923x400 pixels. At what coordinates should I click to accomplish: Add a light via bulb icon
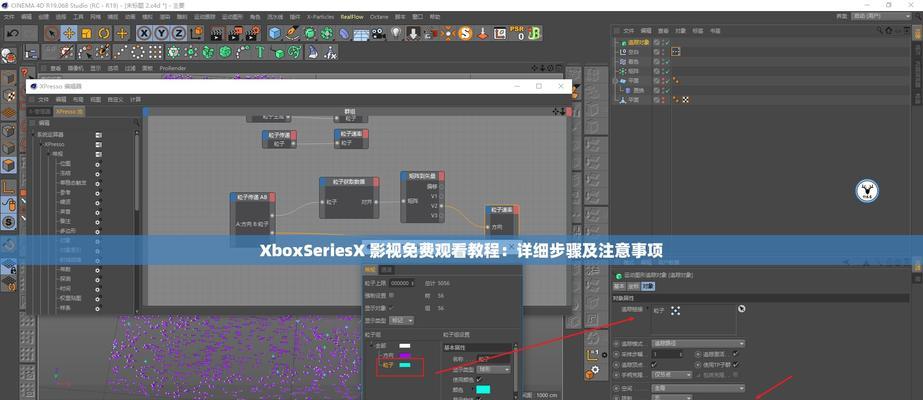(396, 34)
